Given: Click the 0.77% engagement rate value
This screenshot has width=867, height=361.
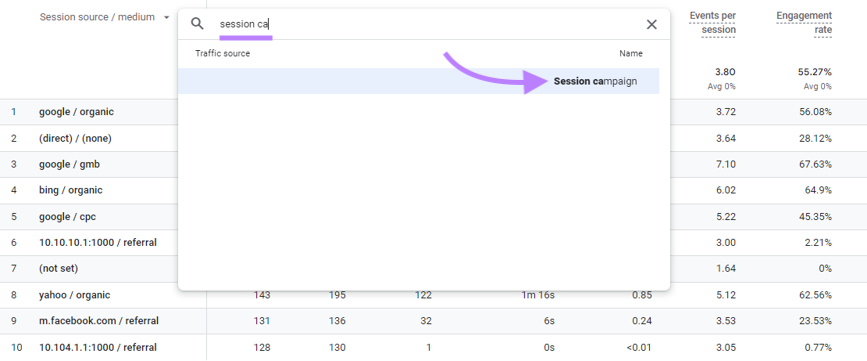Looking at the screenshot, I should pyautogui.click(x=818, y=348).
